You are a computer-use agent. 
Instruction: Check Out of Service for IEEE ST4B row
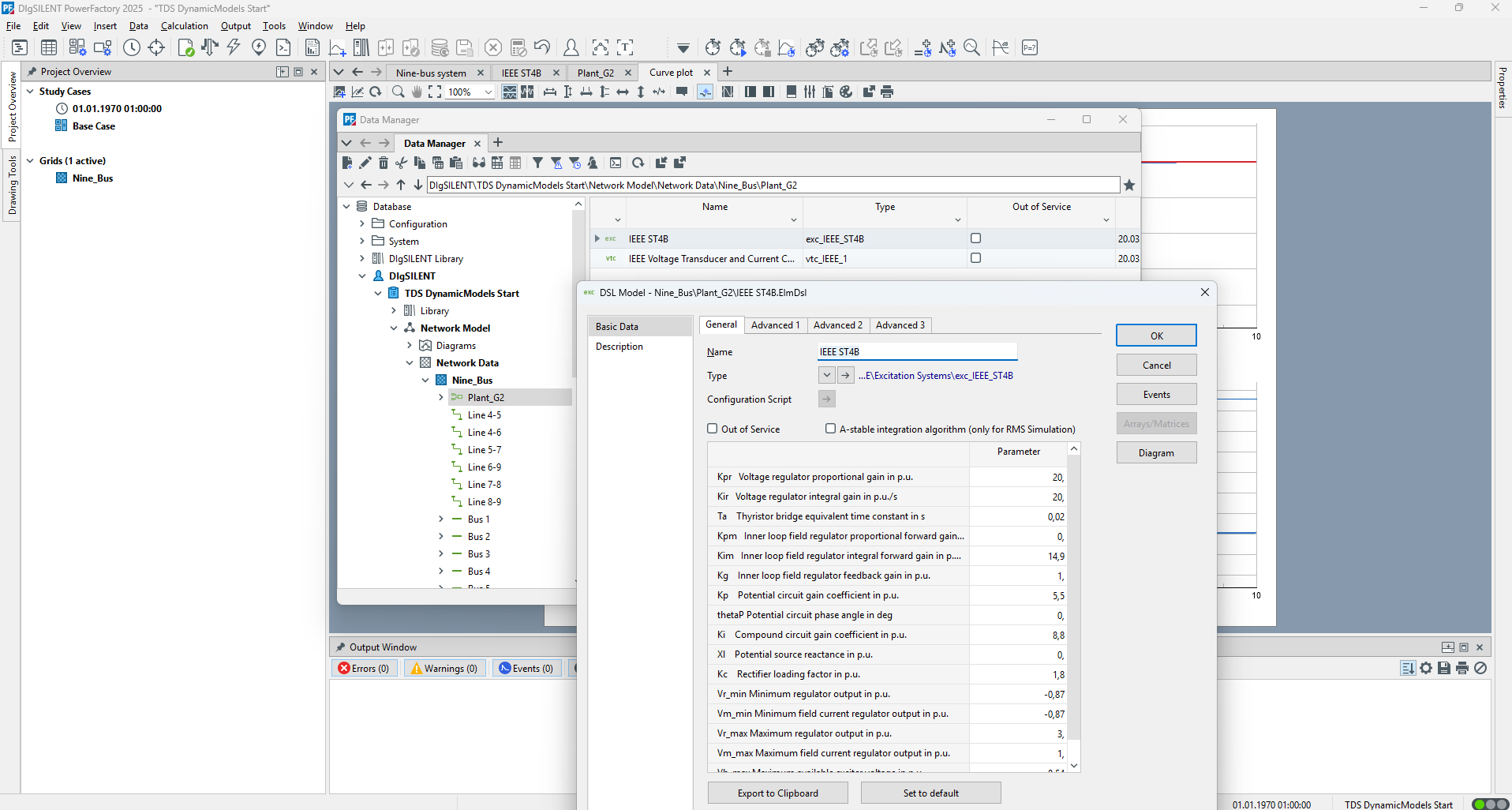point(975,238)
